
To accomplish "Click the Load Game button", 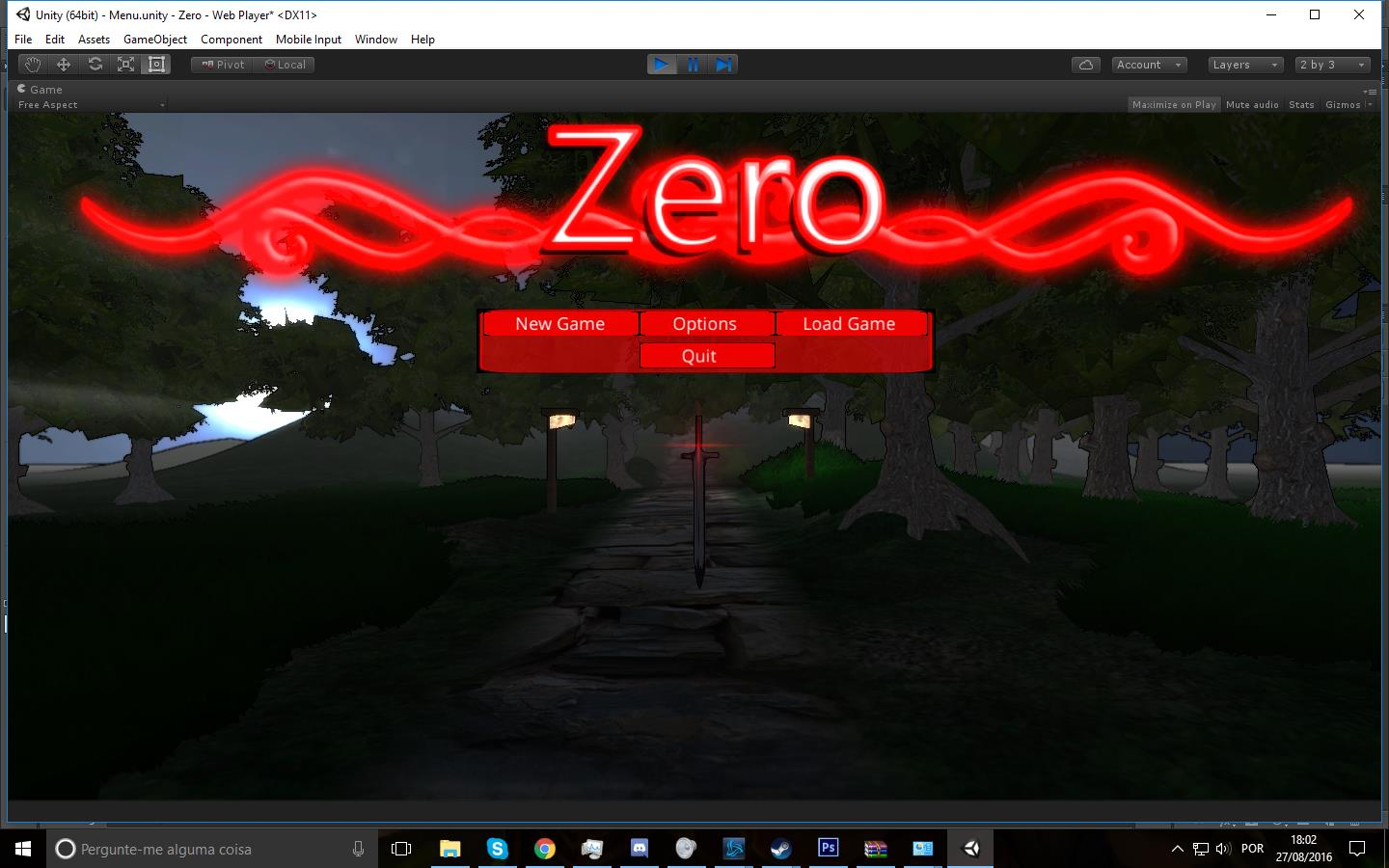I will (x=850, y=324).
